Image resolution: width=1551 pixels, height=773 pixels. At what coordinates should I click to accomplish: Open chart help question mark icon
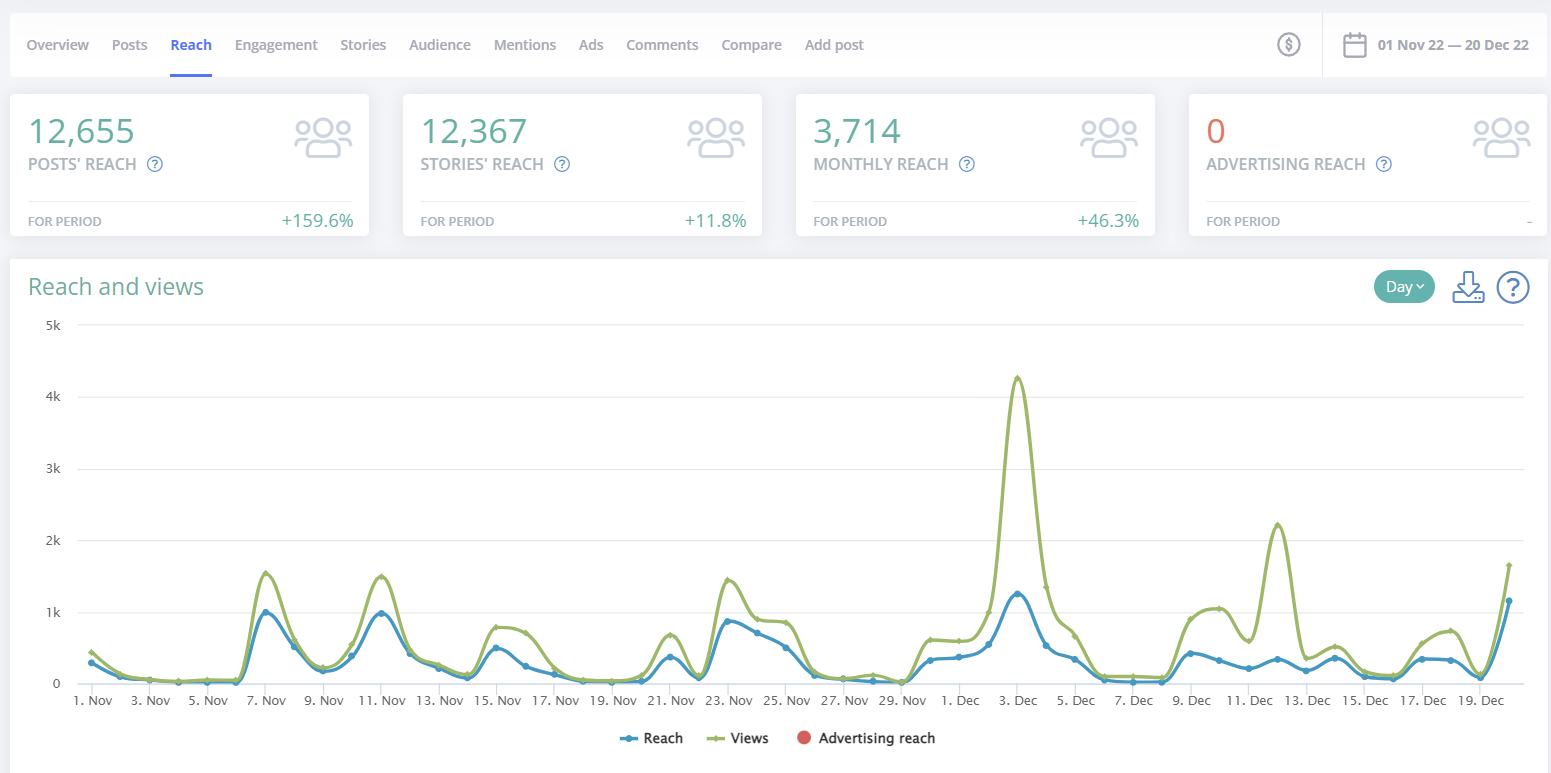pyautogui.click(x=1512, y=287)
